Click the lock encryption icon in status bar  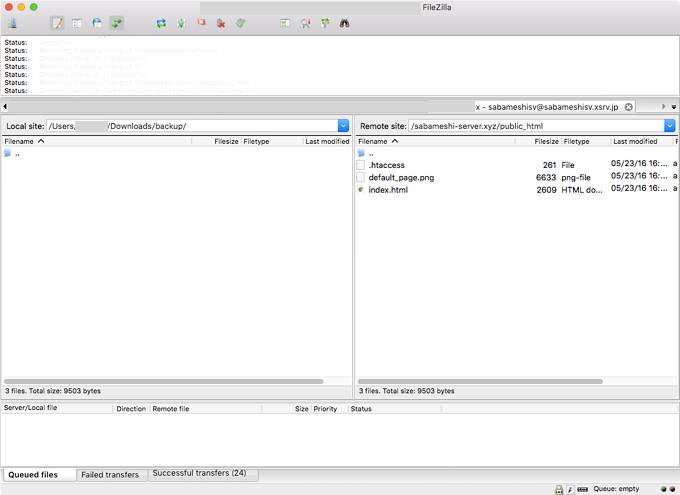pos(559,490)
